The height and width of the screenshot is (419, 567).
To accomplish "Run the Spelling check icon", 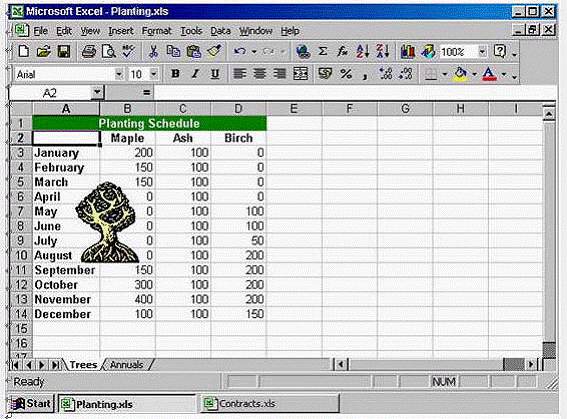I will pos(128,52).
